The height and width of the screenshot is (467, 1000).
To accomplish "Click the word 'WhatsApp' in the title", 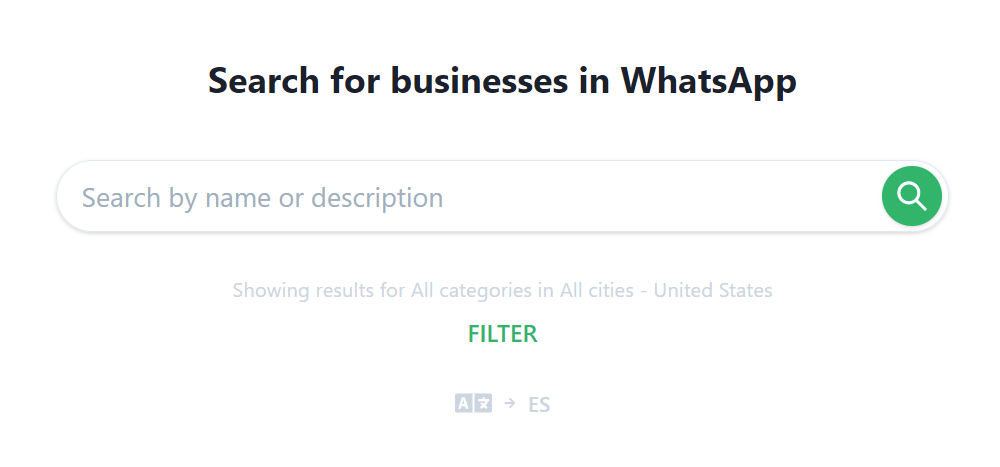I will tap(709, 81).
